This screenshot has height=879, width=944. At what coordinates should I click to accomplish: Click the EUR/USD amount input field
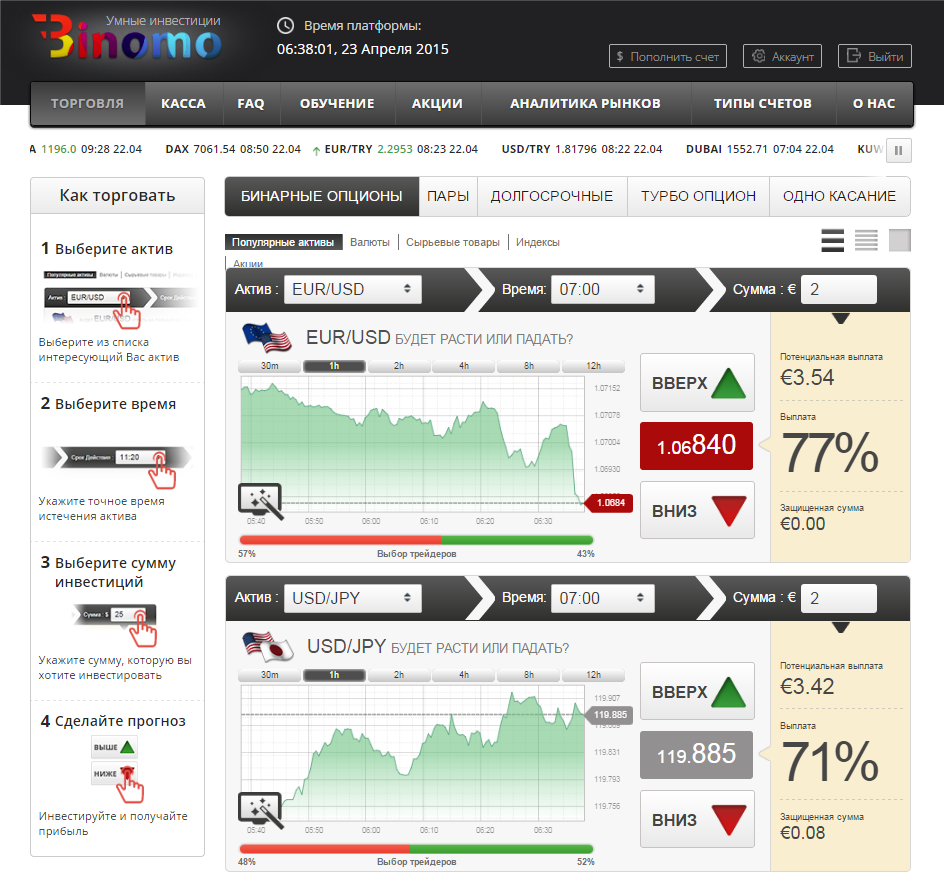pyautogui.click(x=839, y=290)
